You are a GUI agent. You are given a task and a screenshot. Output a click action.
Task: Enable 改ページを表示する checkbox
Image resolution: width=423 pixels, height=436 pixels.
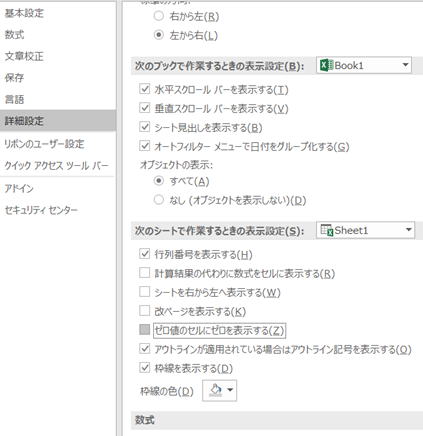[144, 311]
